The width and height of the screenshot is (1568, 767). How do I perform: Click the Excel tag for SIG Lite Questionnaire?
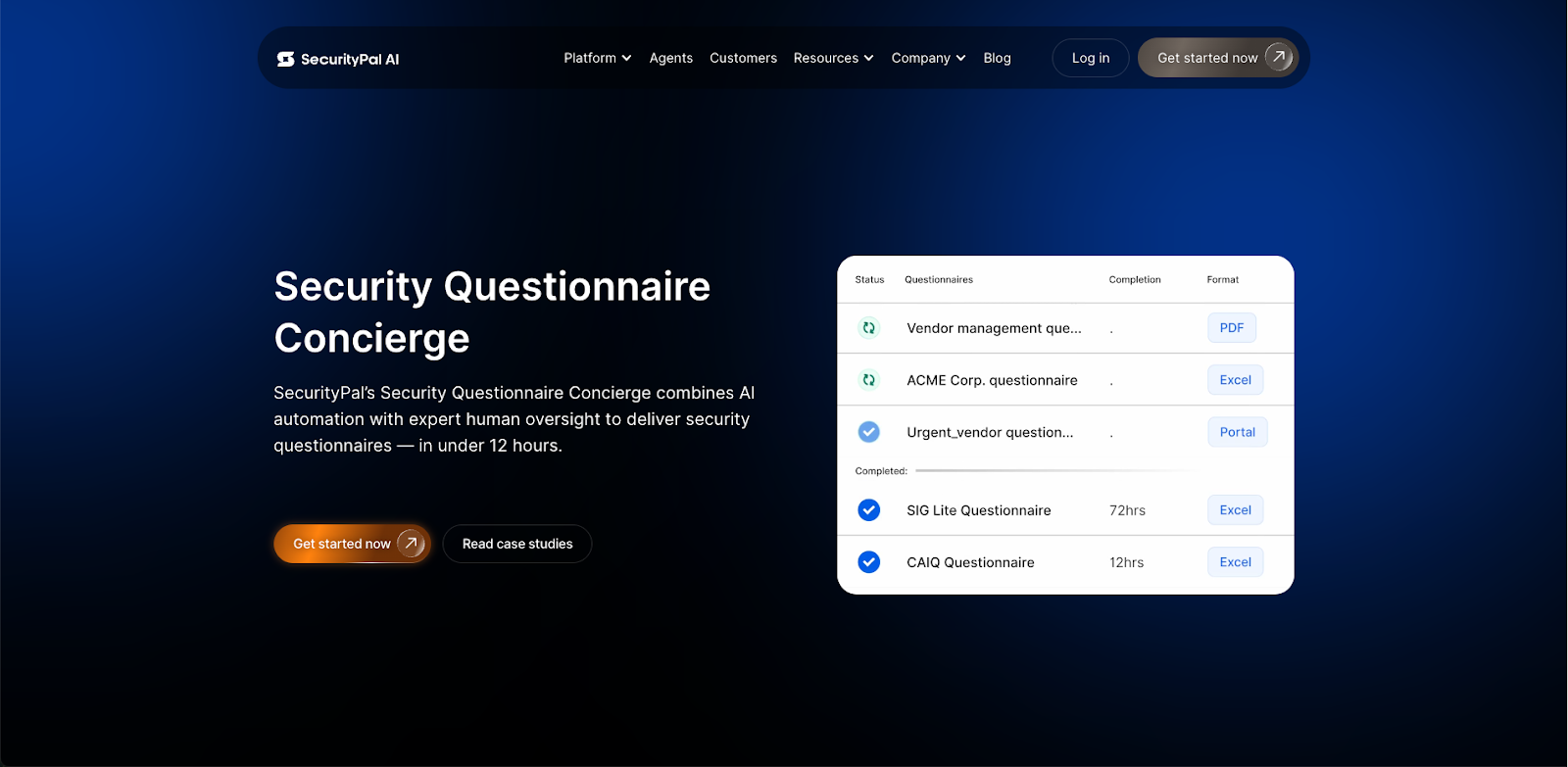pos(1235,510)
